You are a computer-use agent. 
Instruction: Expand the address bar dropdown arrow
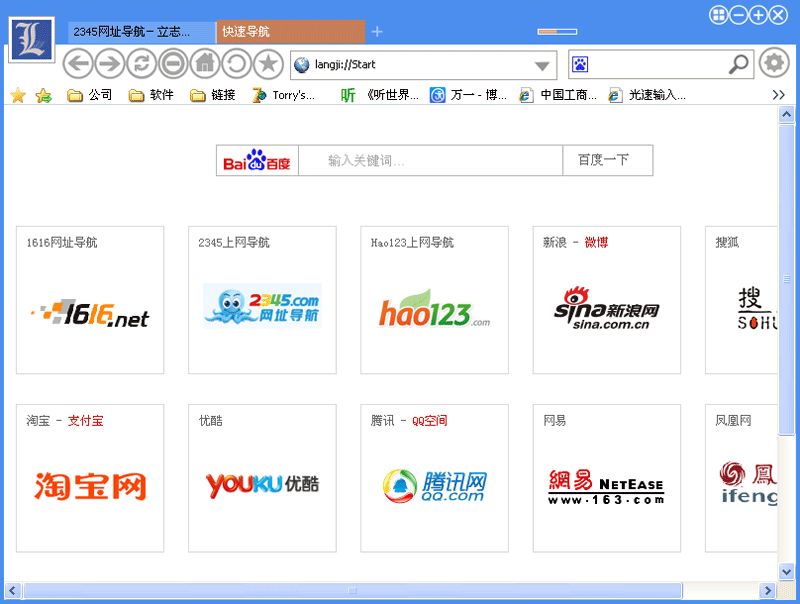click(542, 66)
